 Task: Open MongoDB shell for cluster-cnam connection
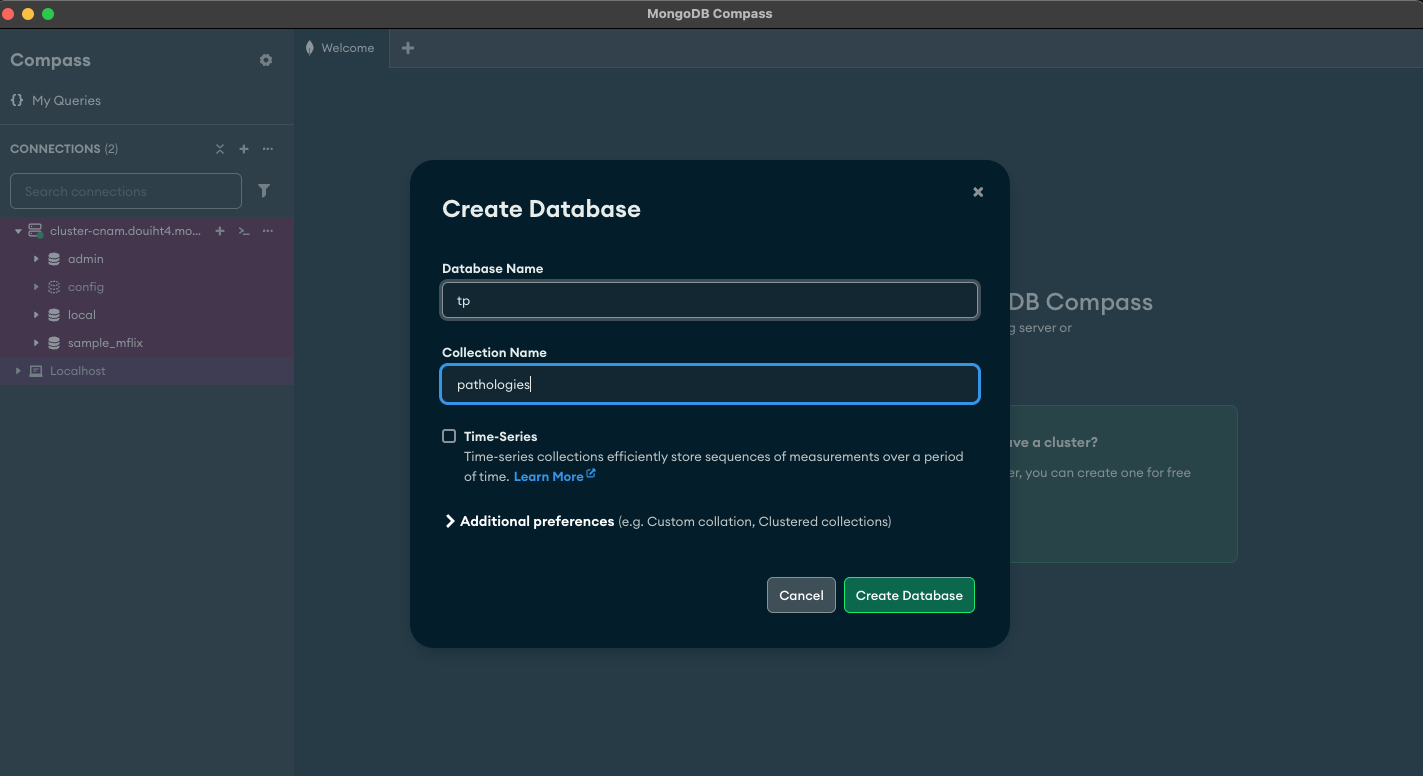[244, 231]
